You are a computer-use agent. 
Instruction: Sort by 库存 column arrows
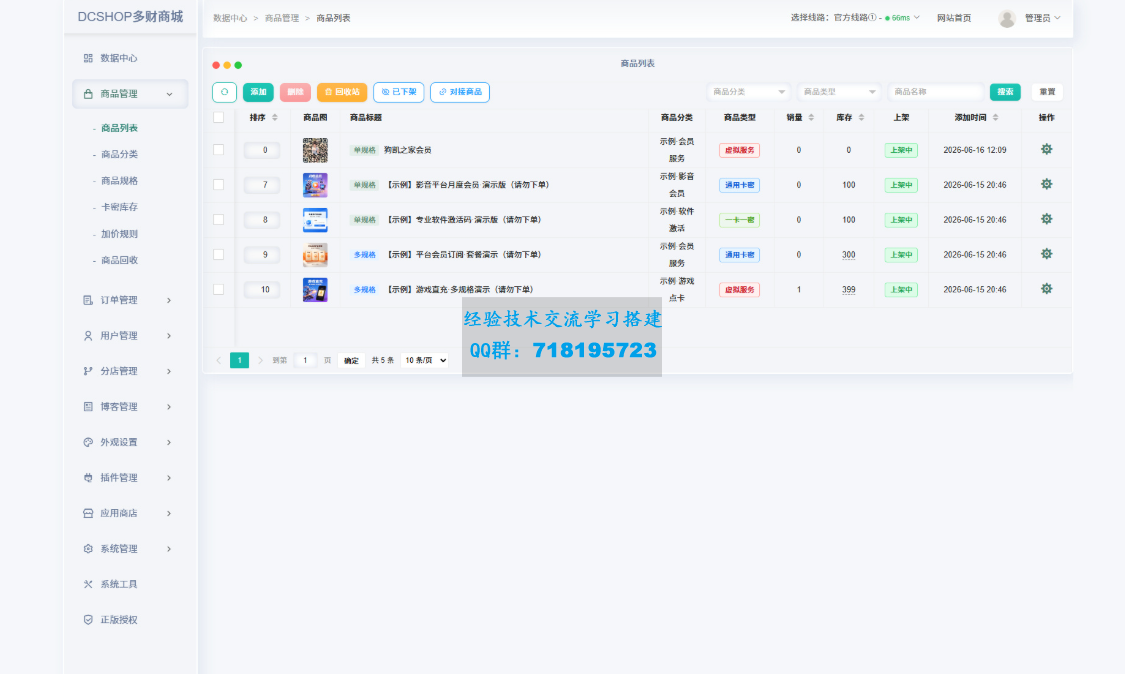coord(861,118)
